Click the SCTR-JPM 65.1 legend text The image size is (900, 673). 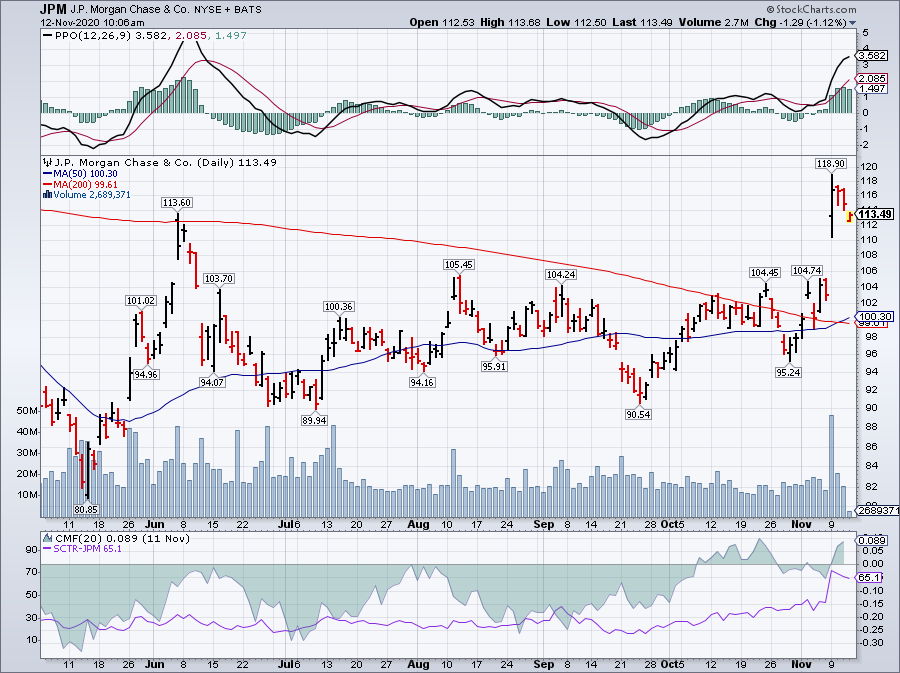(x=87, y=548)
